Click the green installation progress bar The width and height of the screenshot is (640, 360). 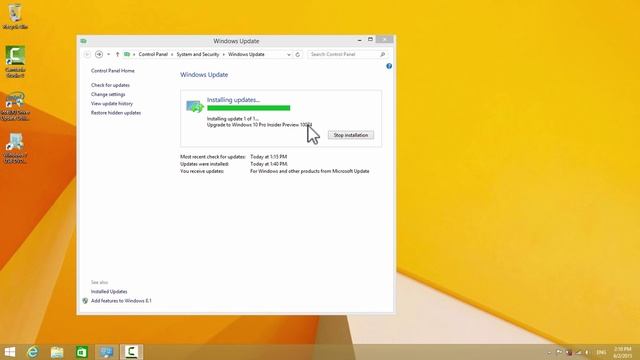pyautogui.click(x=249, y=108)
